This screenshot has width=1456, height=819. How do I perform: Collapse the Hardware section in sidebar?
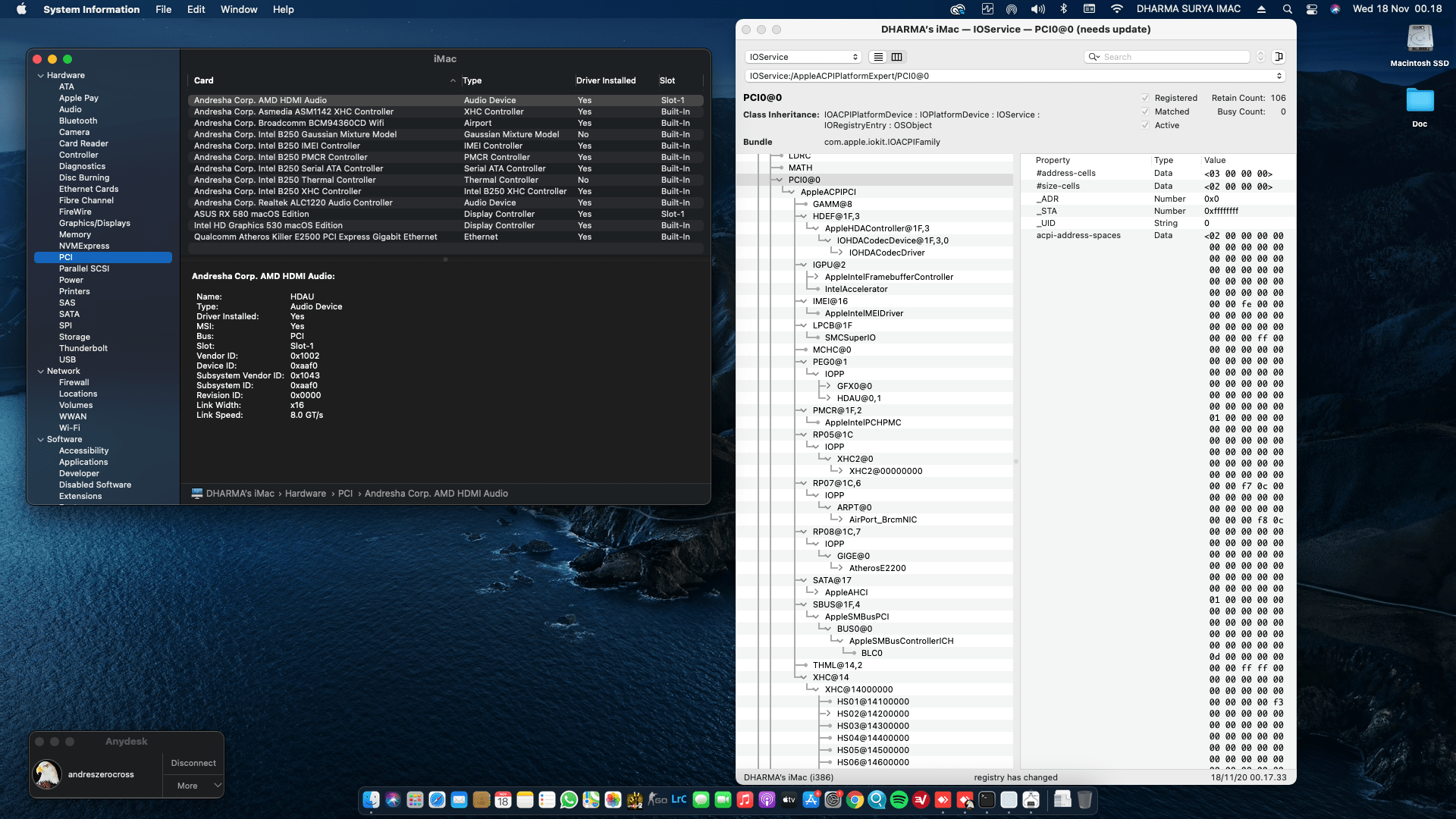pyautogui.click(x=40, y=75)
